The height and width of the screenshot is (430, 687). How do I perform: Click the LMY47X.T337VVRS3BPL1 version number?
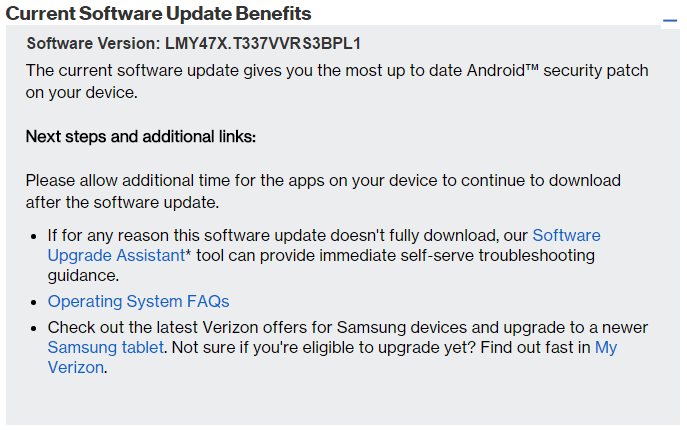[263, 44]
